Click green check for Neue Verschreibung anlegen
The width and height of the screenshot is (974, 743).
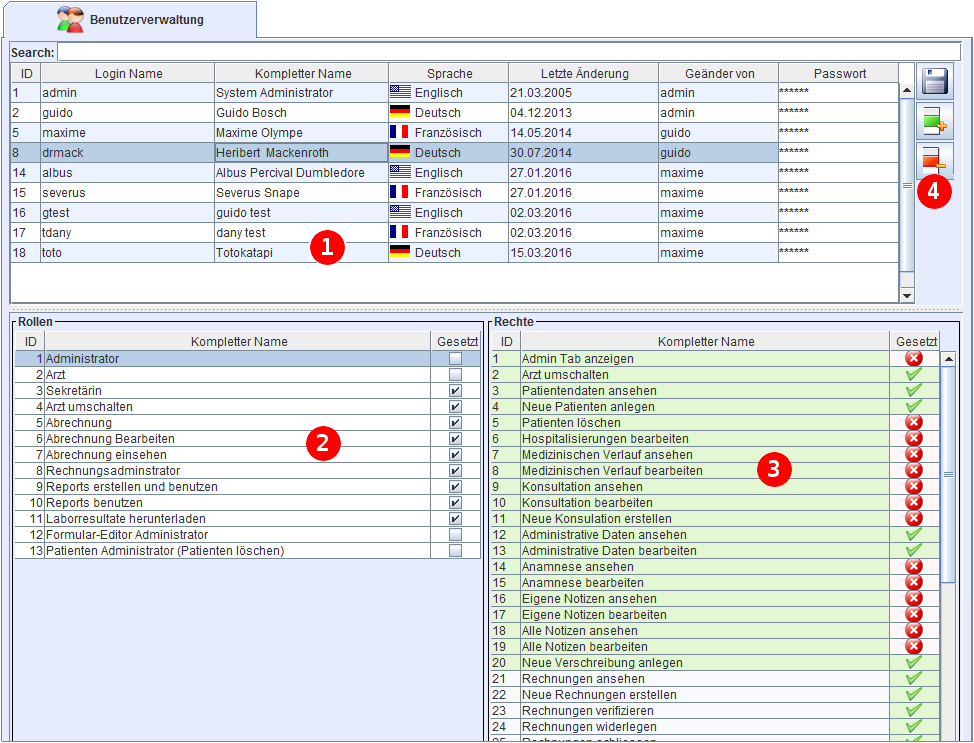[913, 663]
